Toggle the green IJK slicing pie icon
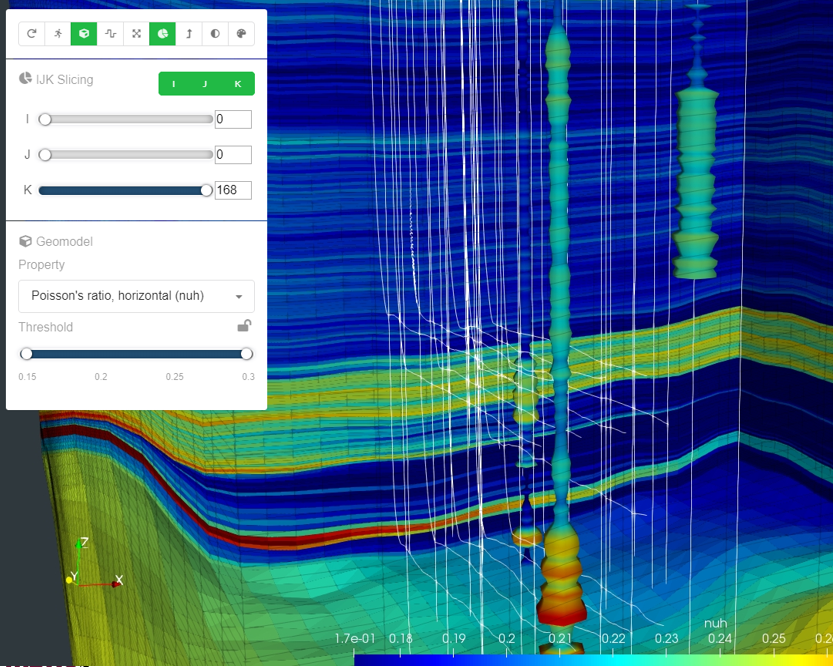 tap(163, 34)
